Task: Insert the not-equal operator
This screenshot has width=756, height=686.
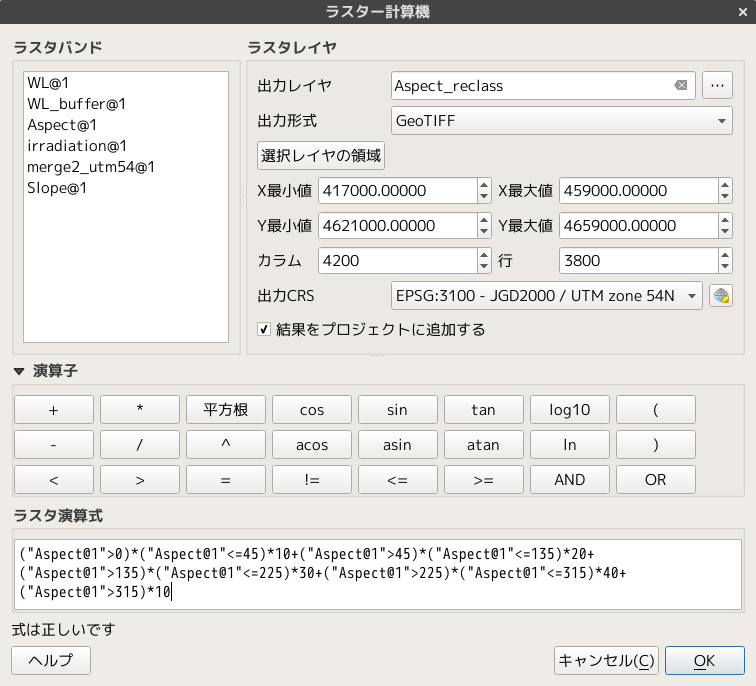Action: [x=311, y=480]
